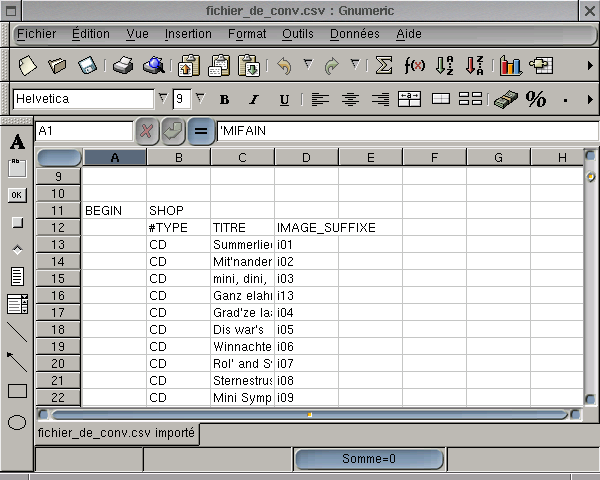Open the font size dropdown arrow
This screenshot has height=480, width=600.
pyautogui.click(x=199, y=98)
